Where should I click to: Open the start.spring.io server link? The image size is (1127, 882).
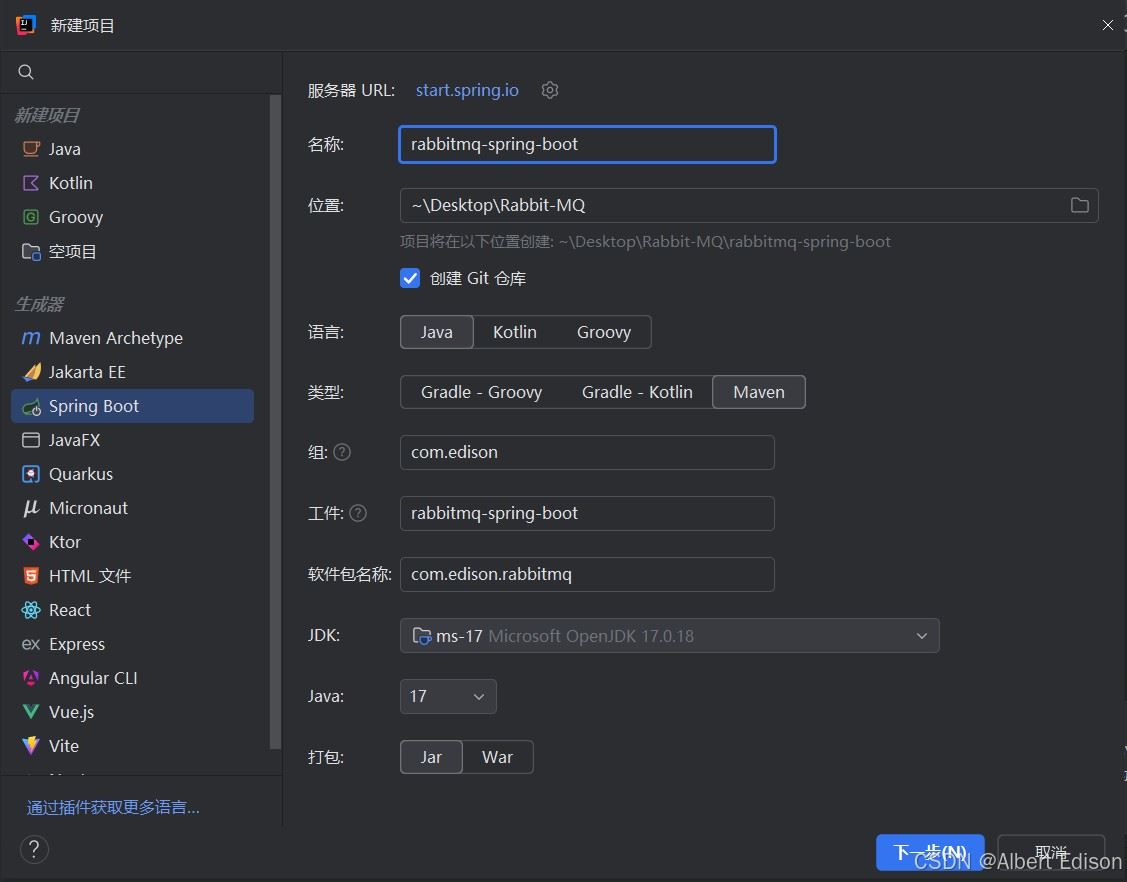coord(467,90)
